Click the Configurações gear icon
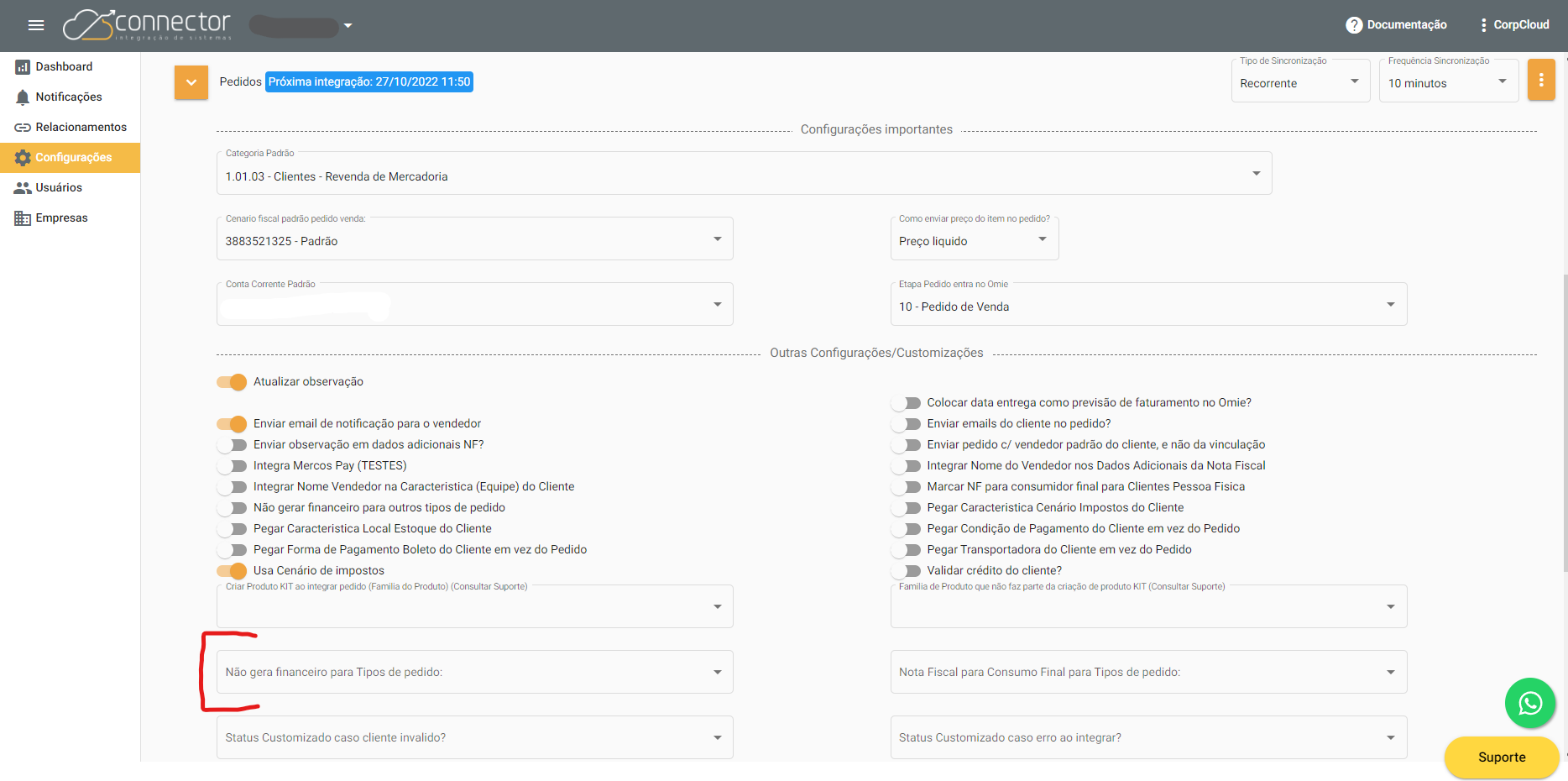This screenshot has height=781, width=1568. pyautogui.click(x=23, y=158)
